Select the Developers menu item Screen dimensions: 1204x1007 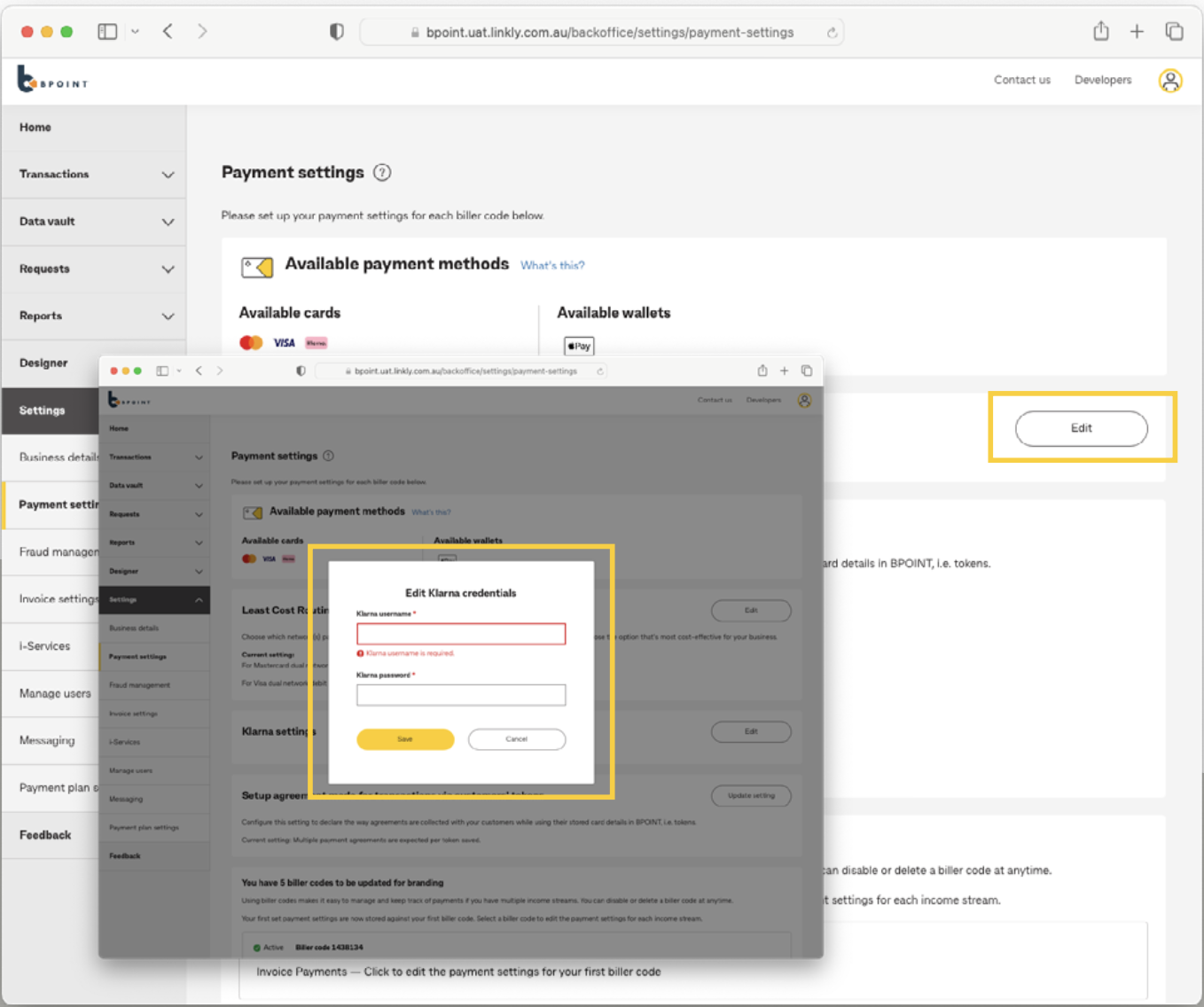[1102, 80]
